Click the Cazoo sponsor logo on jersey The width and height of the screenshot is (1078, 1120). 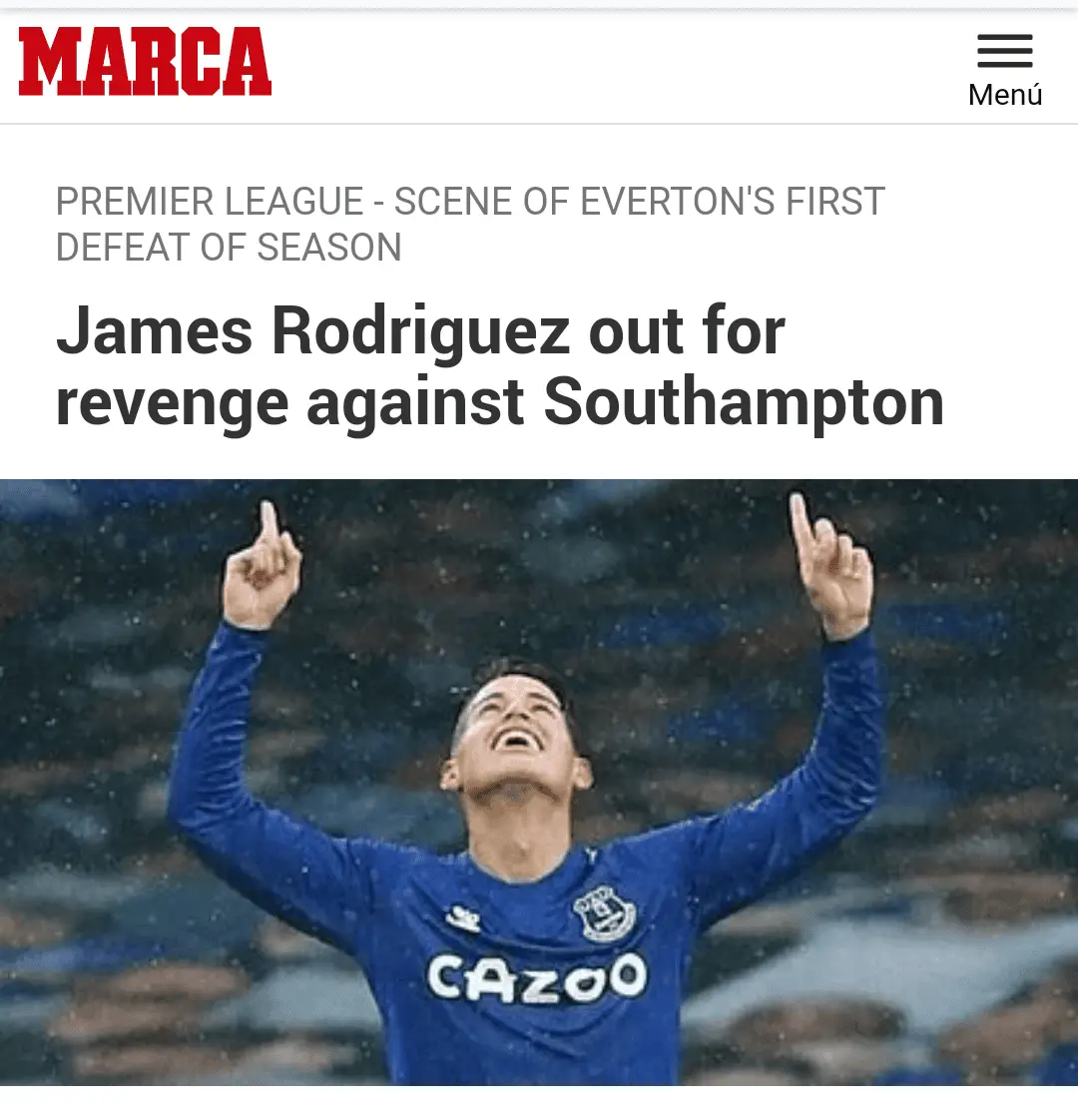click(537, 978)
